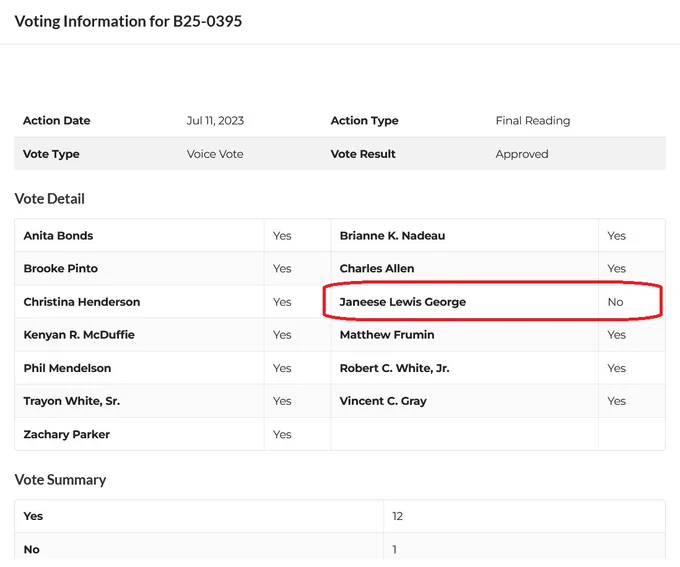Select the name 'Christina Henderson'

82,302
